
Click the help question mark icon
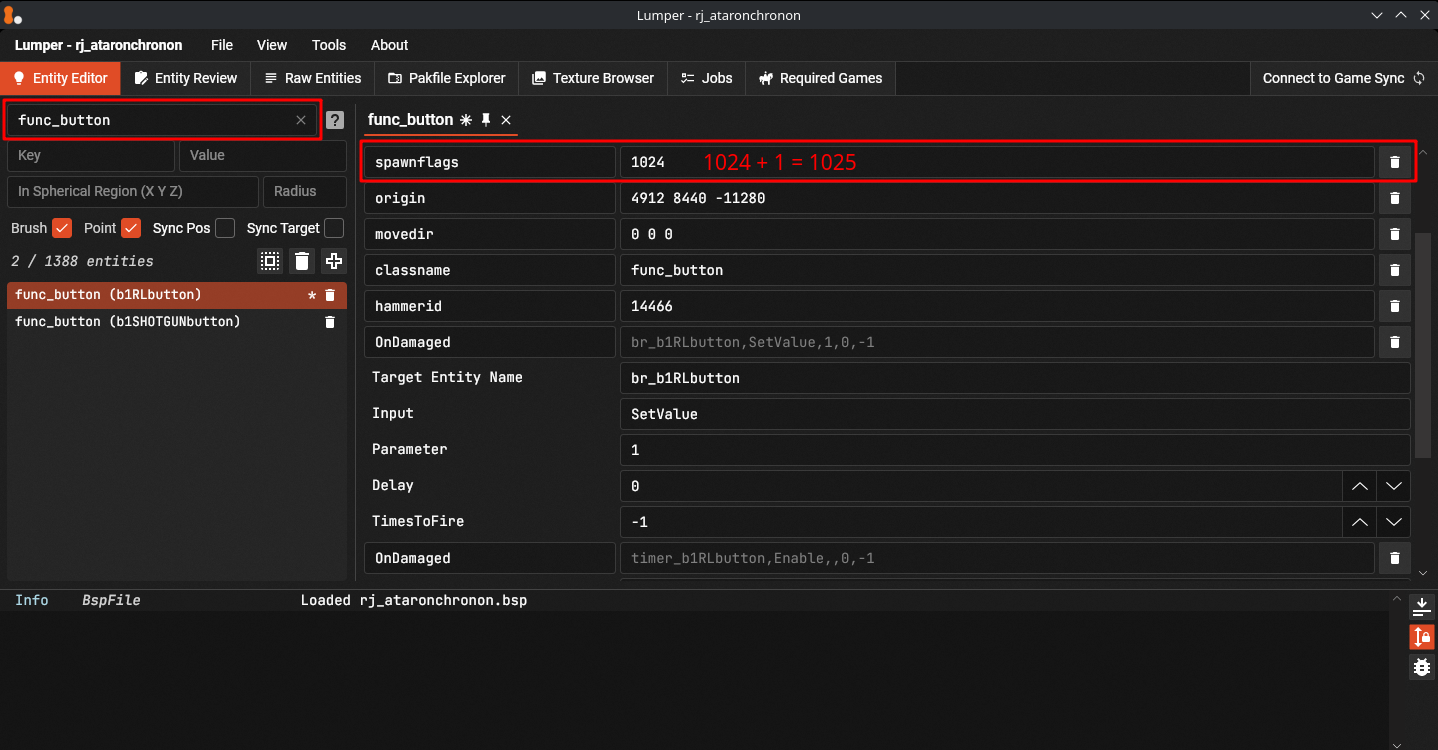[335, 120]
